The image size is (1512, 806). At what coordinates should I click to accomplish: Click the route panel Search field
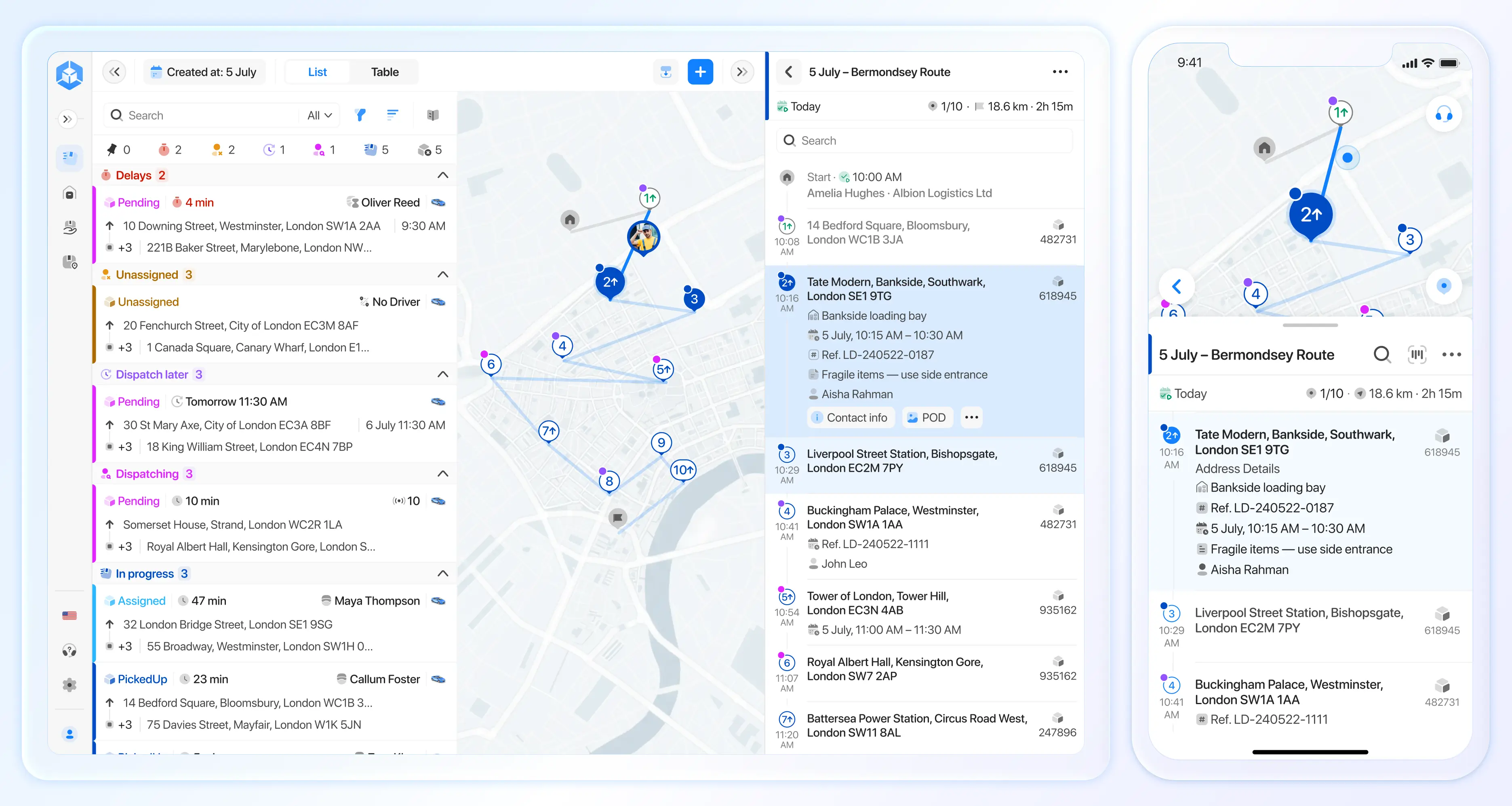tap(924, 140)
